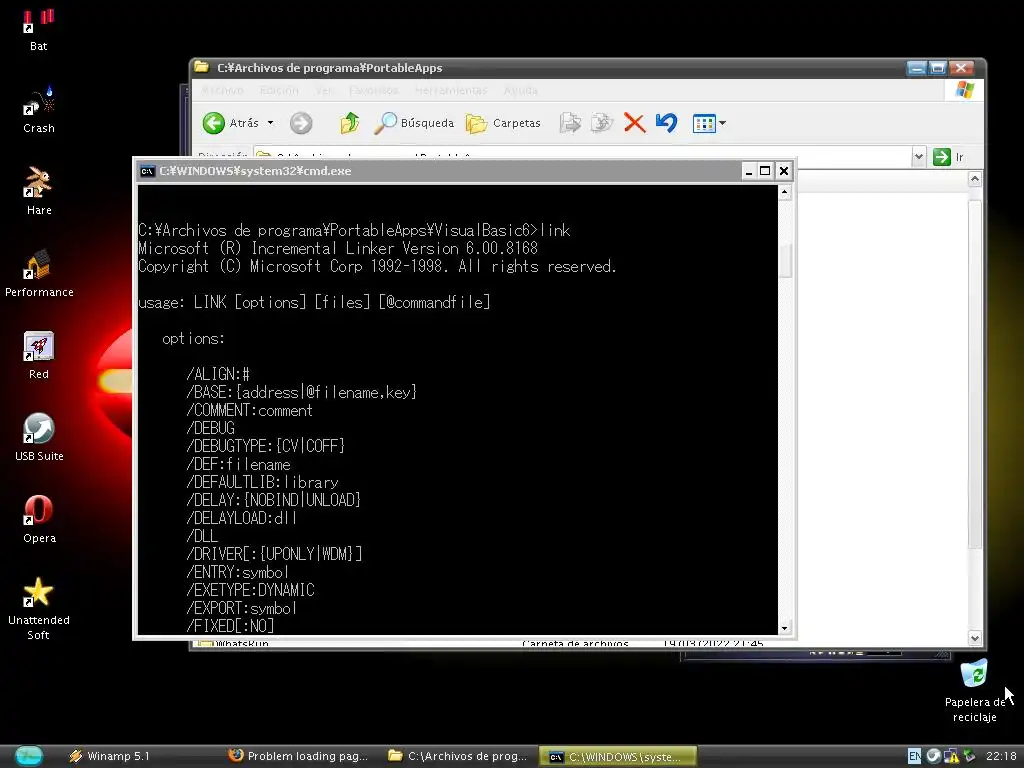Click the 22:18 clock in tray
The height and width of the screenshot is (768, 1024).
pos(1001,756)
